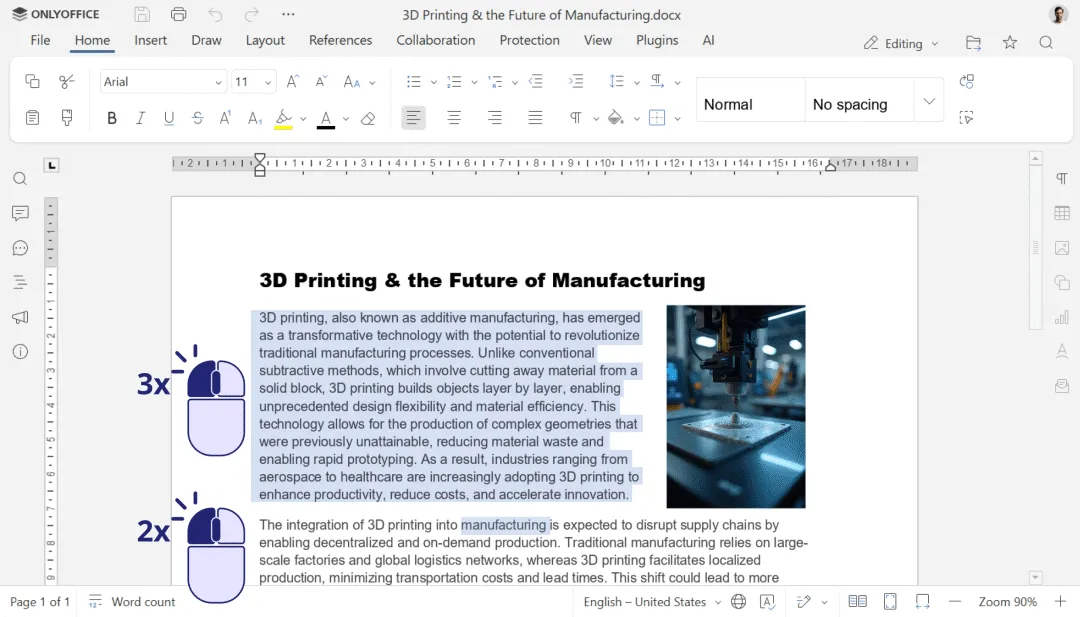
Task: Switch to the References tab
Action: point(340,41)
